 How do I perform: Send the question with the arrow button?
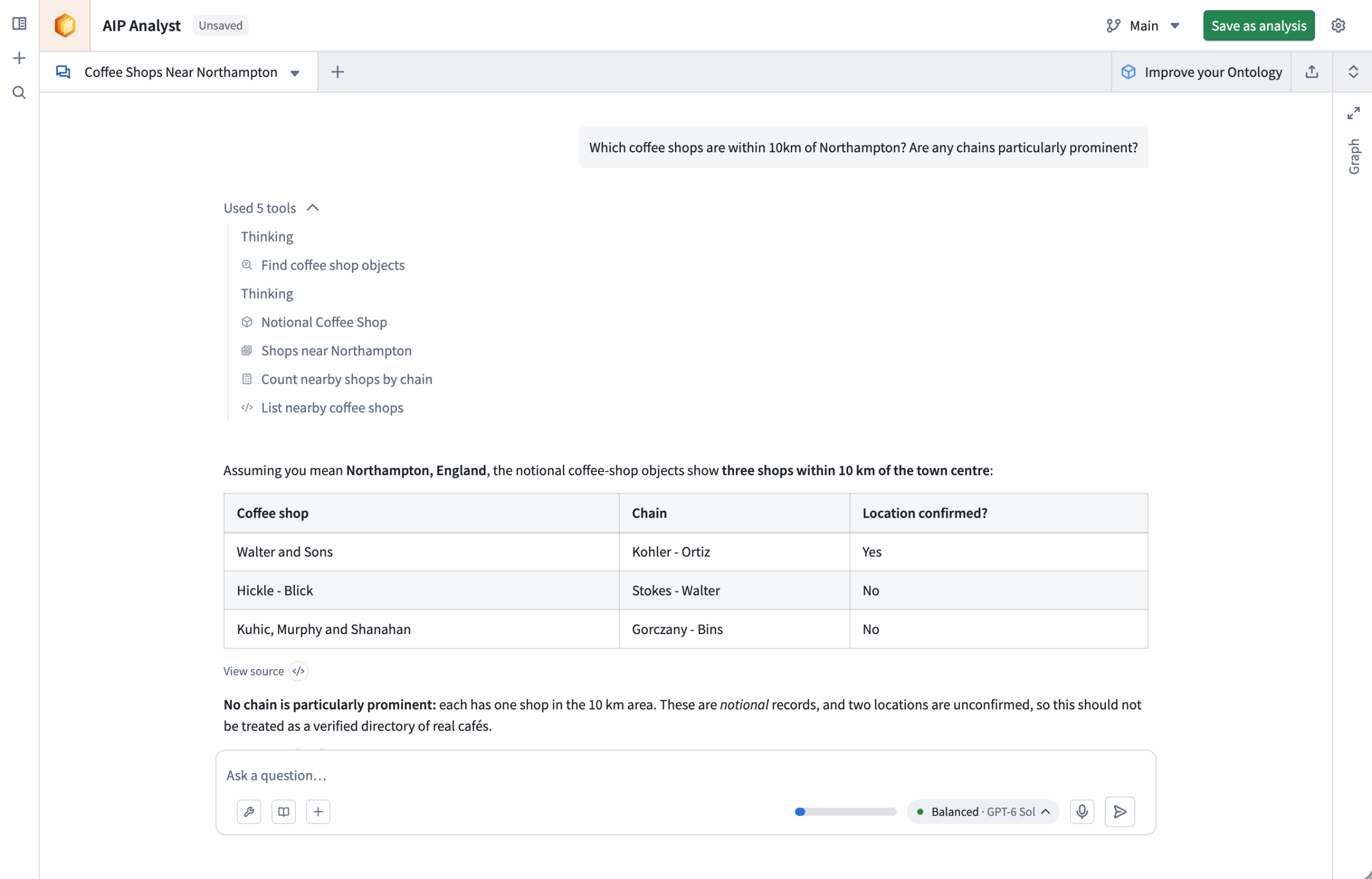[x=1119, y=812]
